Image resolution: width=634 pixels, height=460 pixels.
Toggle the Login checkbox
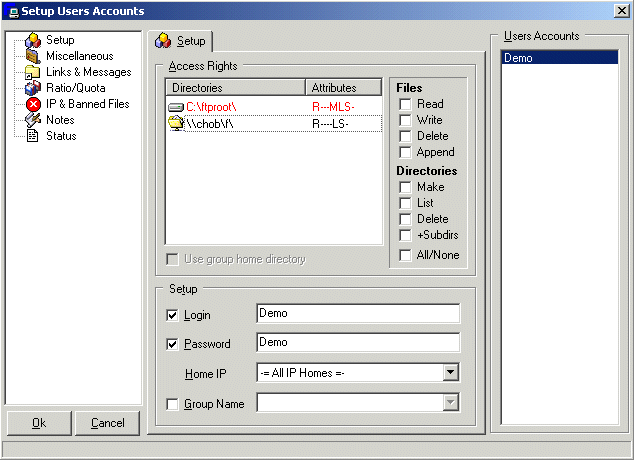point(171,315)
